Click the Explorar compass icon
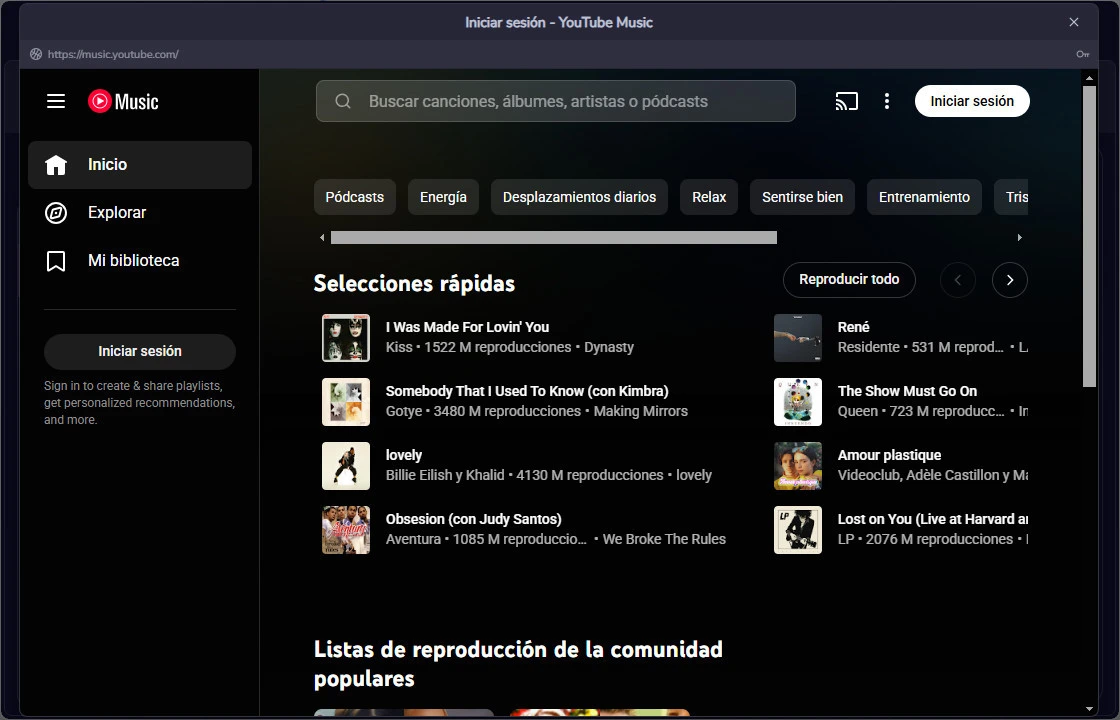Viewport: 1120px width, 720px height. [x=56, y=212]
